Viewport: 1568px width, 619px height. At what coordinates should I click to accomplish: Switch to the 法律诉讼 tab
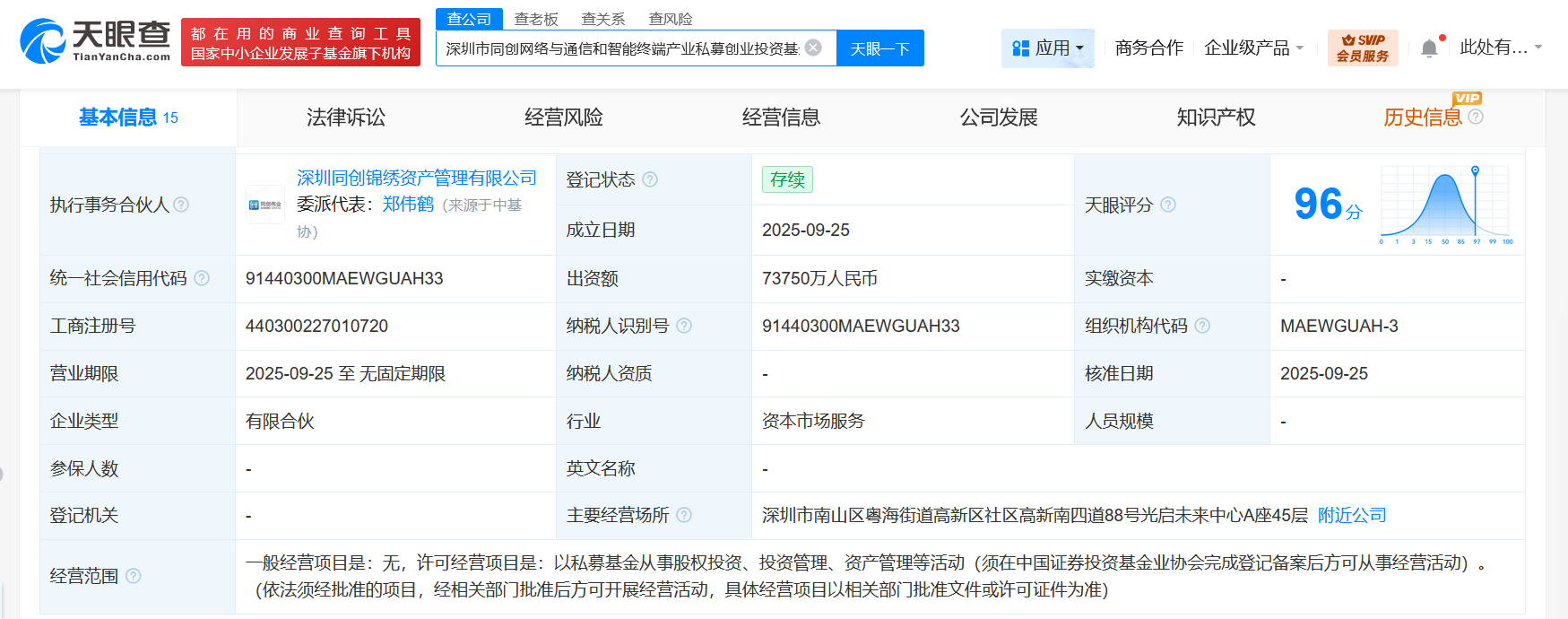pos(345,118)
